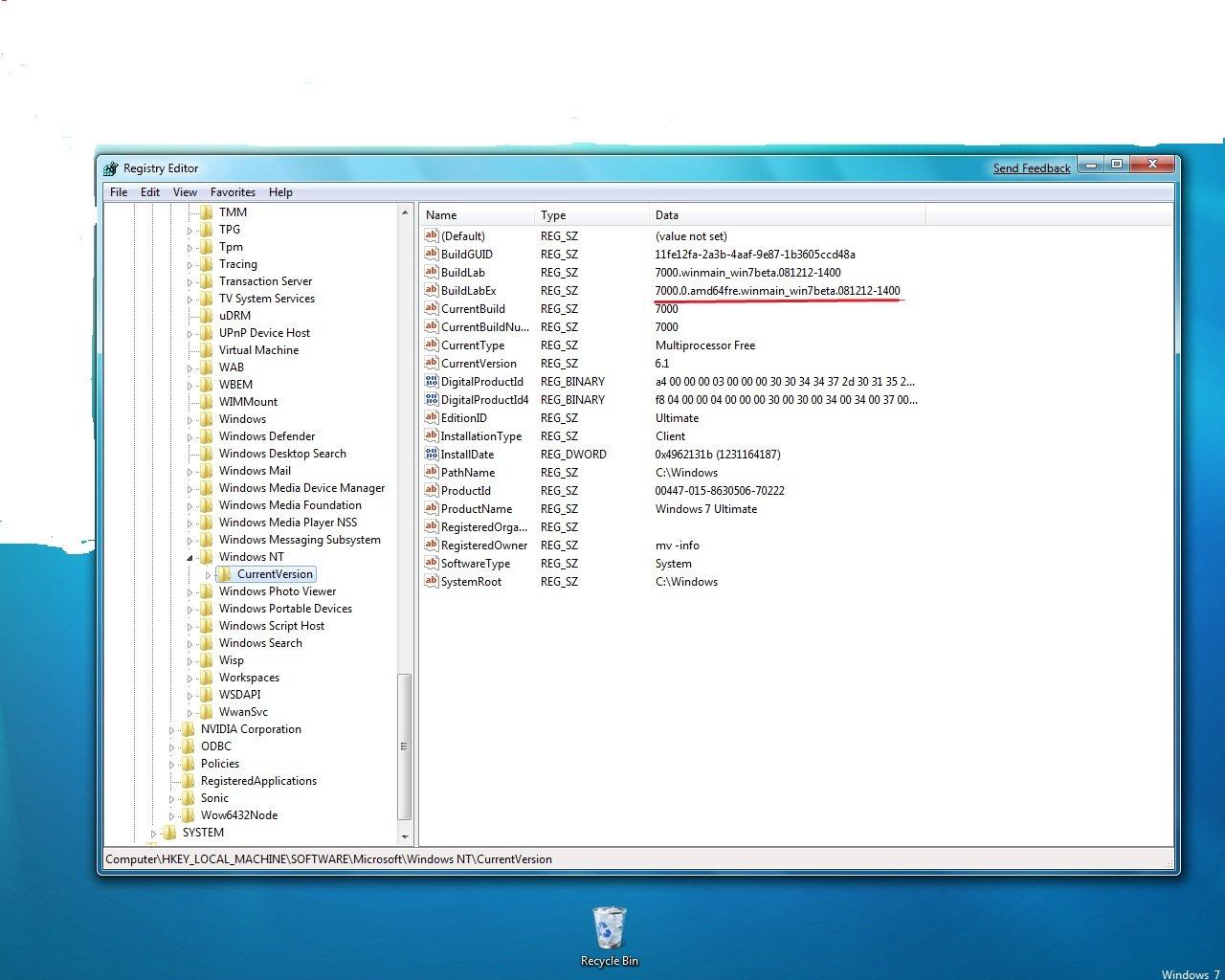Expand the CurrentVersion tree node
Viewport: 1225px width, 980px height.
click(208, 574)
